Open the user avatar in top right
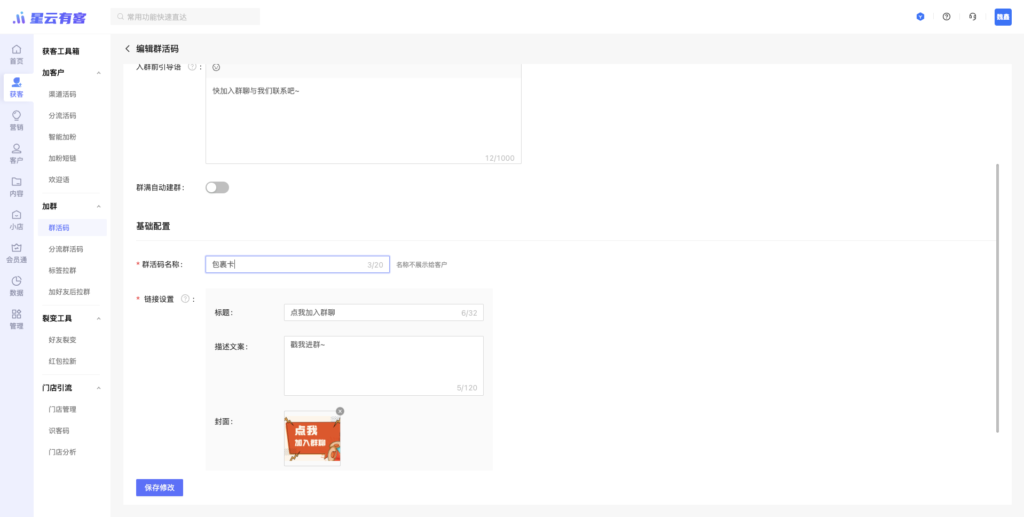Viewport: 1024px width, 517px height. pos(1002,17)
